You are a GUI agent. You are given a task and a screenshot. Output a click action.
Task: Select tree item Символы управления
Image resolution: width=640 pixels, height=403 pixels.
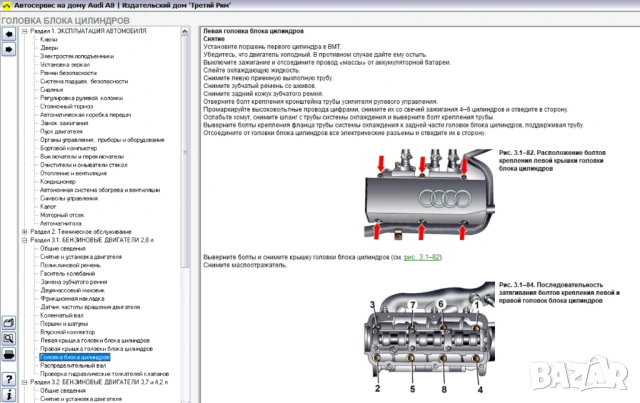pos(69,198)
